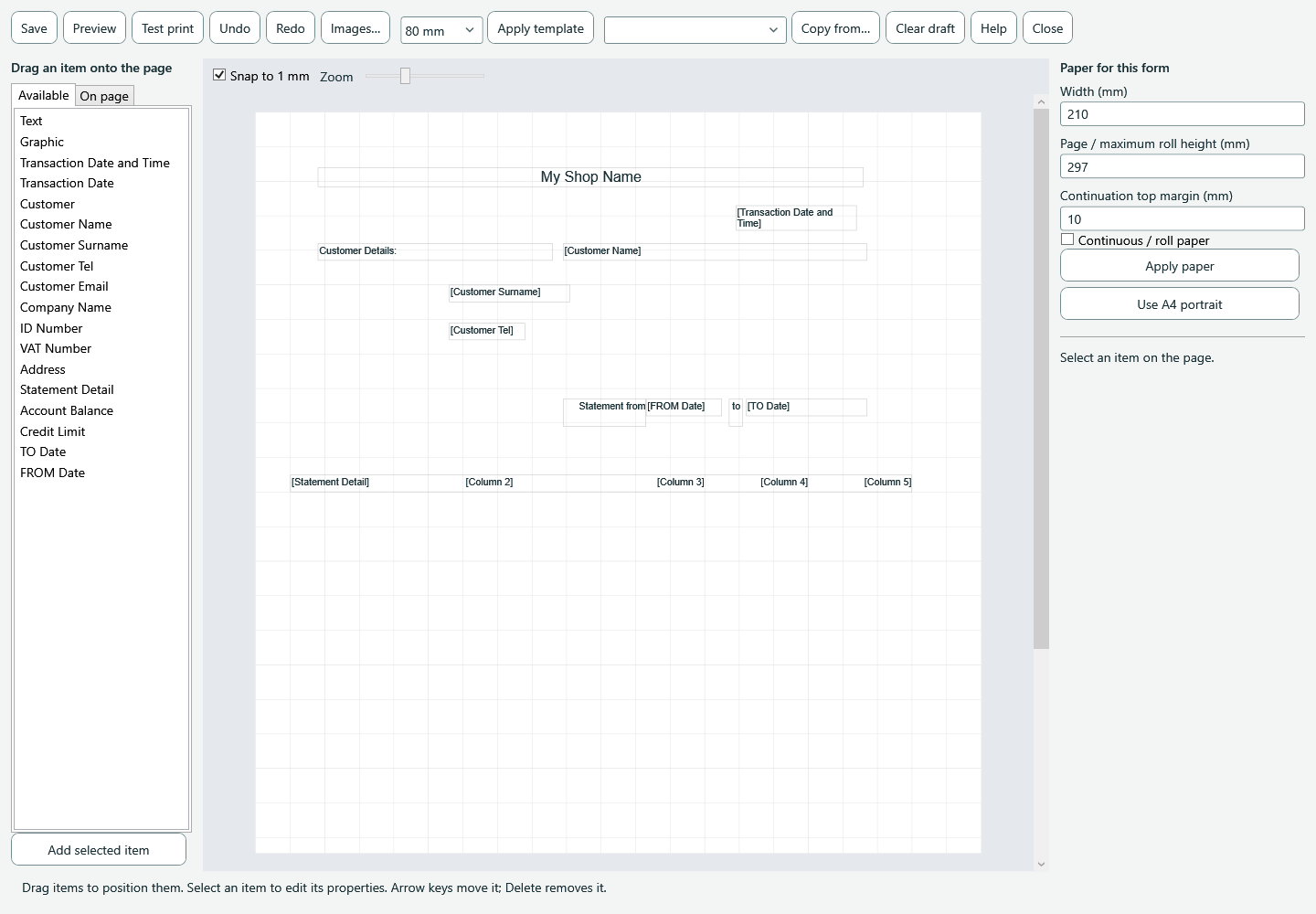Open the empty template selection dropdown
This screenshot has height=914, width=1316.
tap(695, 30)
